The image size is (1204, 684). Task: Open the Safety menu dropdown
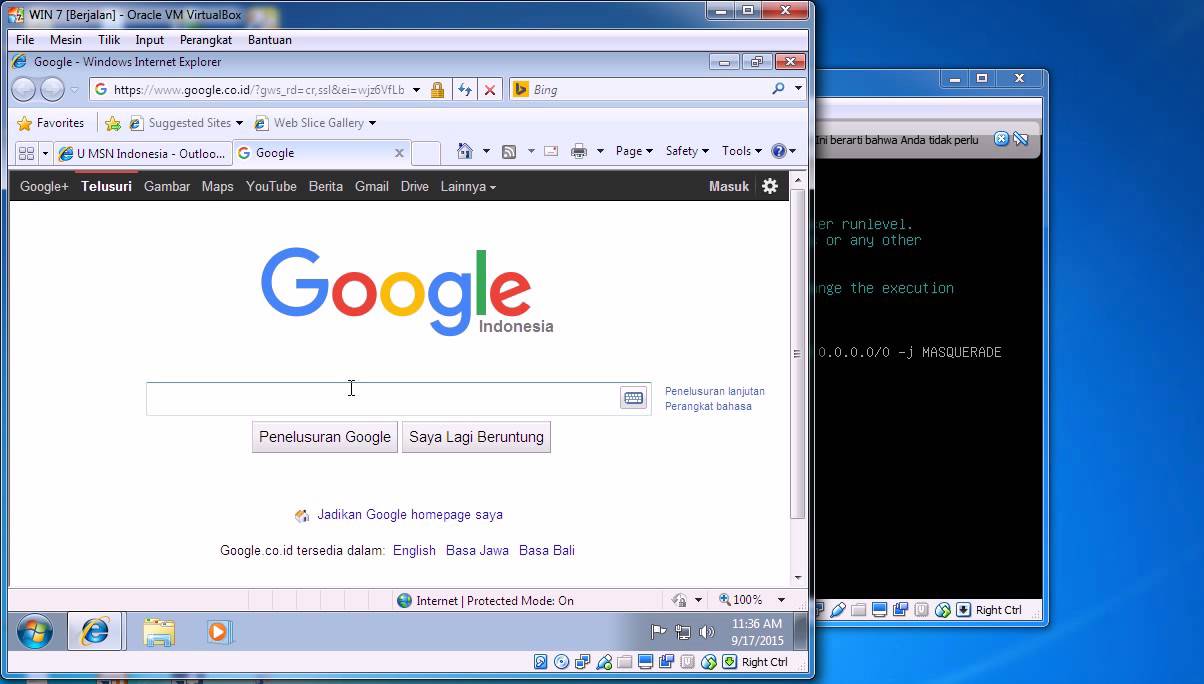pyautogui.click(x=687, y=151)
